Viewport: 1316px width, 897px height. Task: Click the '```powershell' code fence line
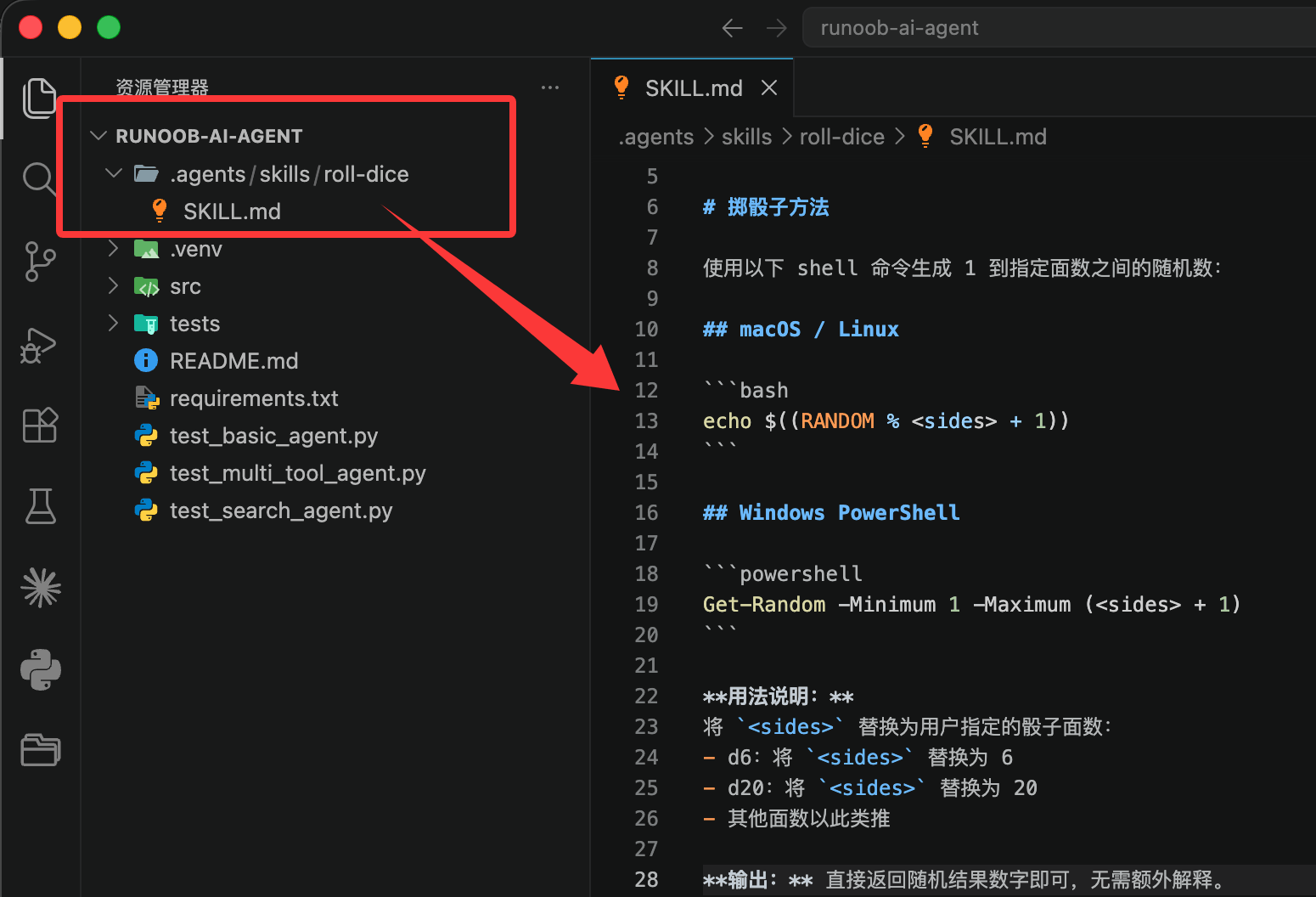pos(783,574)
